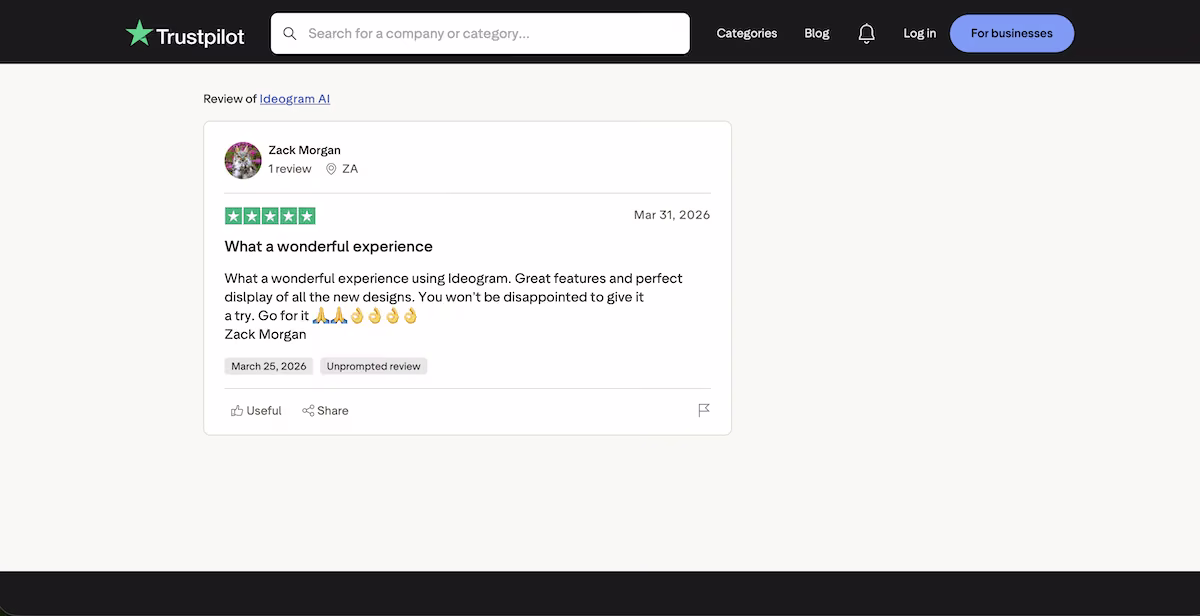This screenshot has width=1200, height=616.
Task: Click the location pin icon beside ZA
Action: click(331, 169)
